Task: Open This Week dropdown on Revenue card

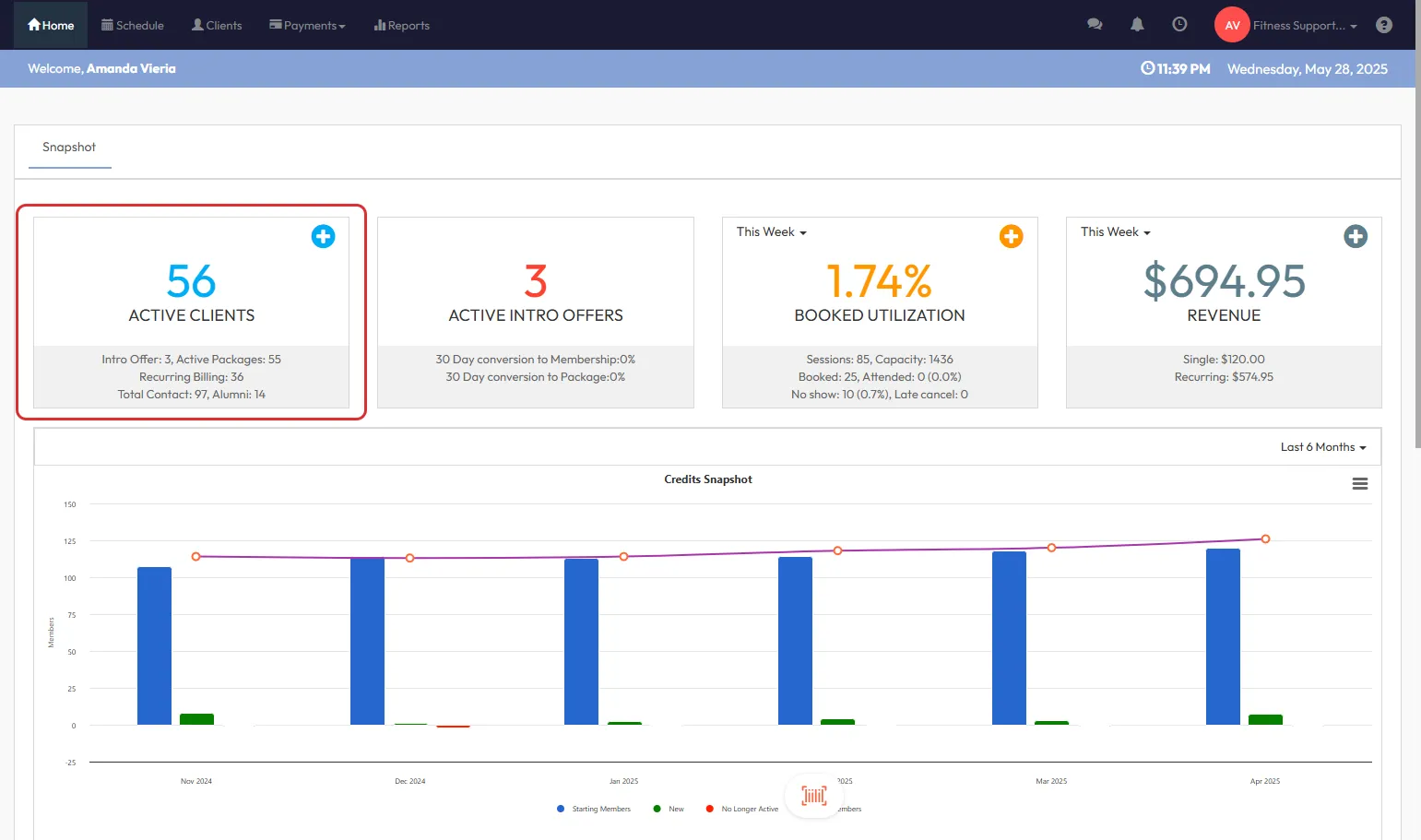Action: 1115,232
